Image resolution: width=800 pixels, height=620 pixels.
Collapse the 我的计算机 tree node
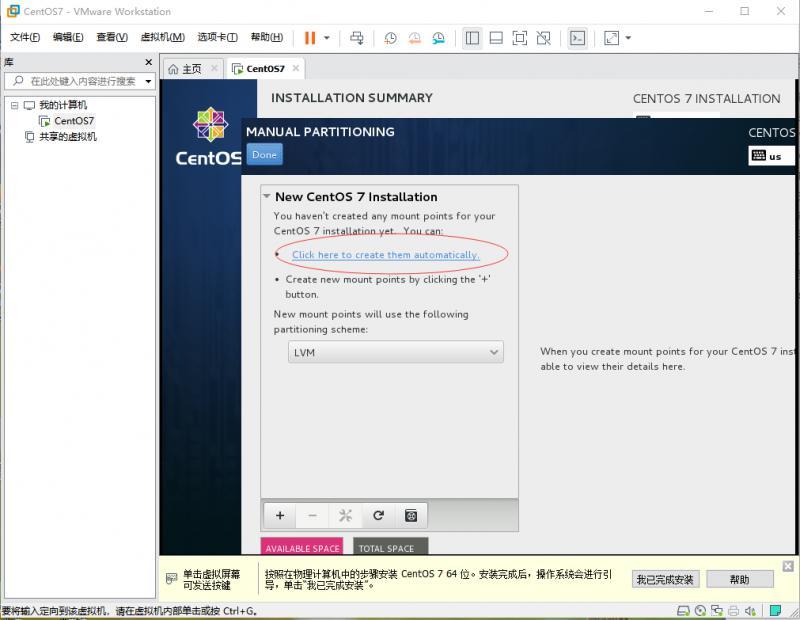(14, 105)
